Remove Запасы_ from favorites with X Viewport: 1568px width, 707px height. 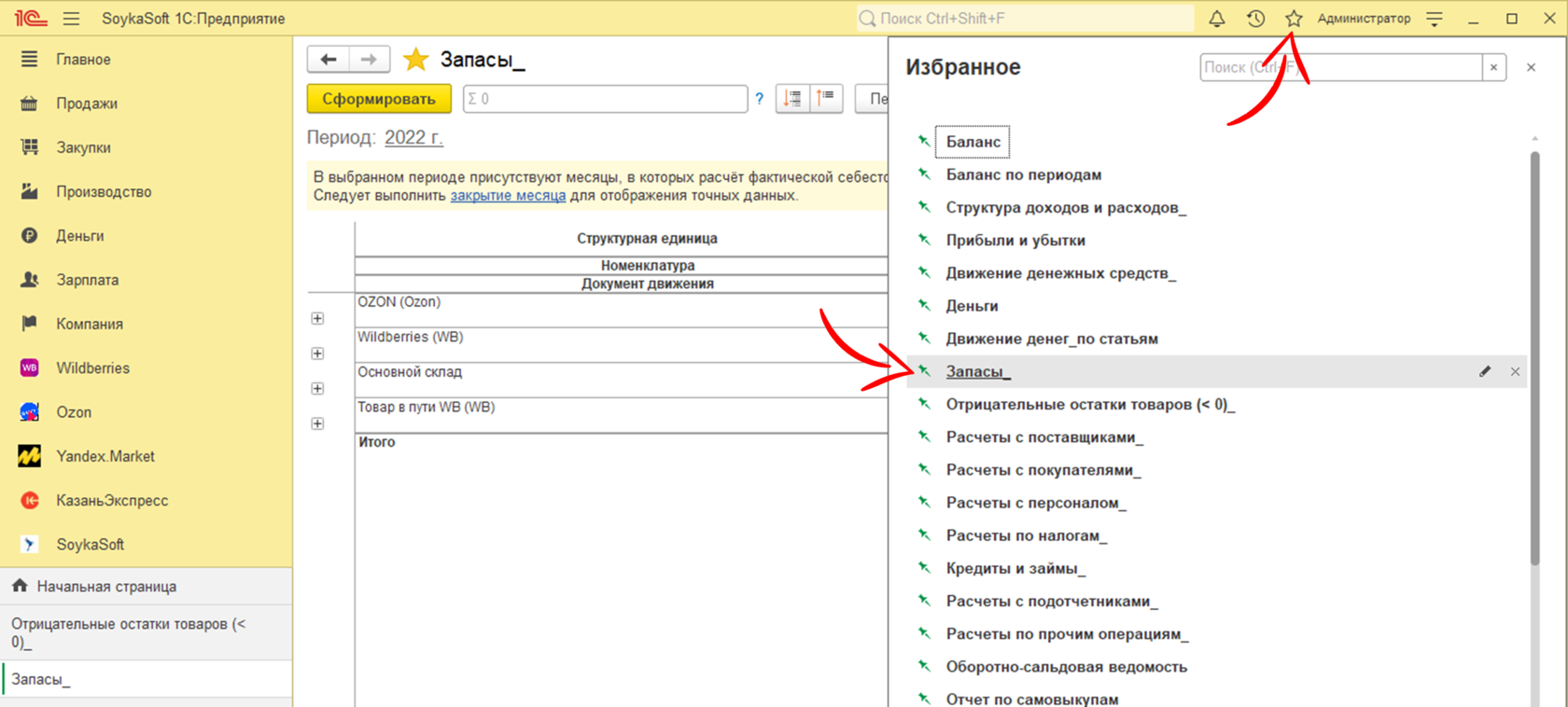1515,371
